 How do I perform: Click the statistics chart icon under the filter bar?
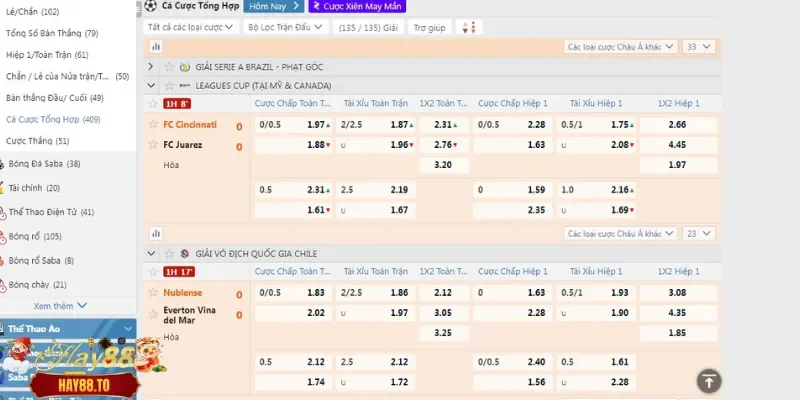click(x=156, y=46)
